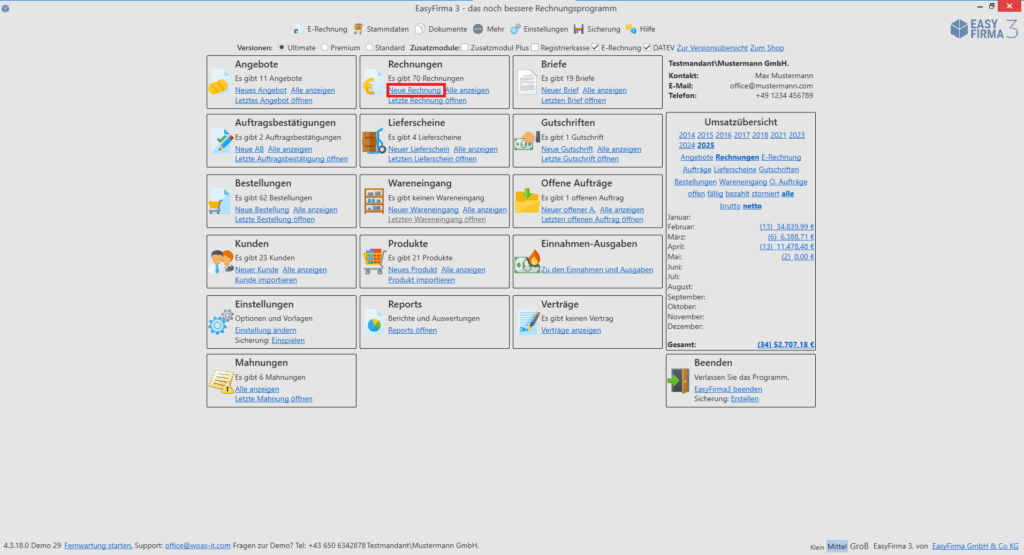Screen dimensions: 1024x555
Task: Filter Umsatzübersicht by fällig
Action: tap(715, 194)
